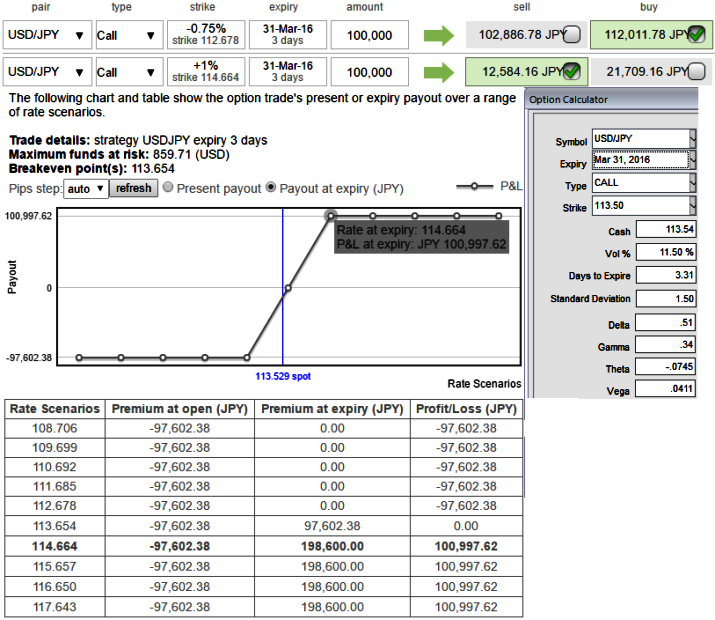Click the second row 31-Mar-16 expiry box
715x620 pixels.
click(x=285, y=71)
